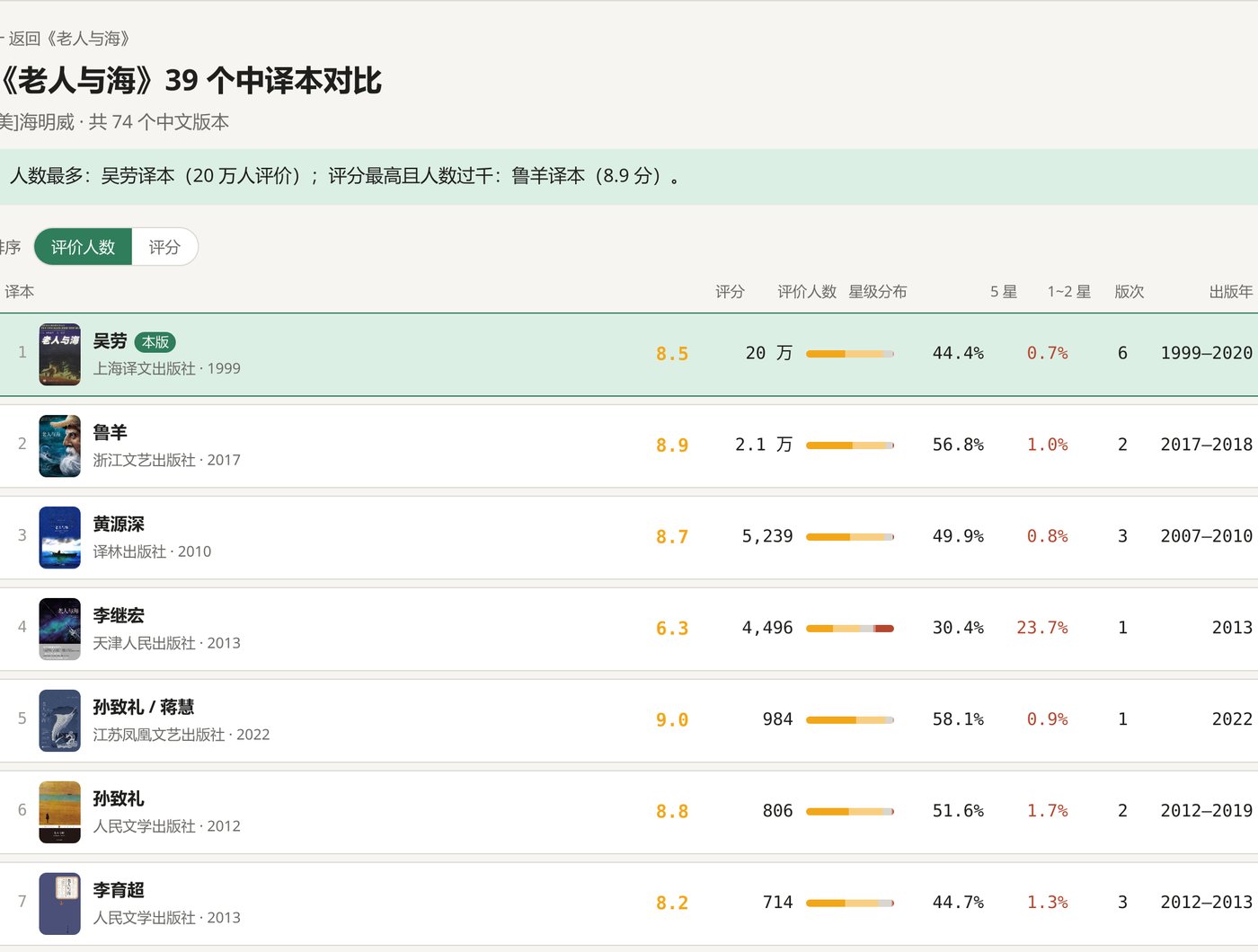Click translator name 李育超

click(119, 891)
